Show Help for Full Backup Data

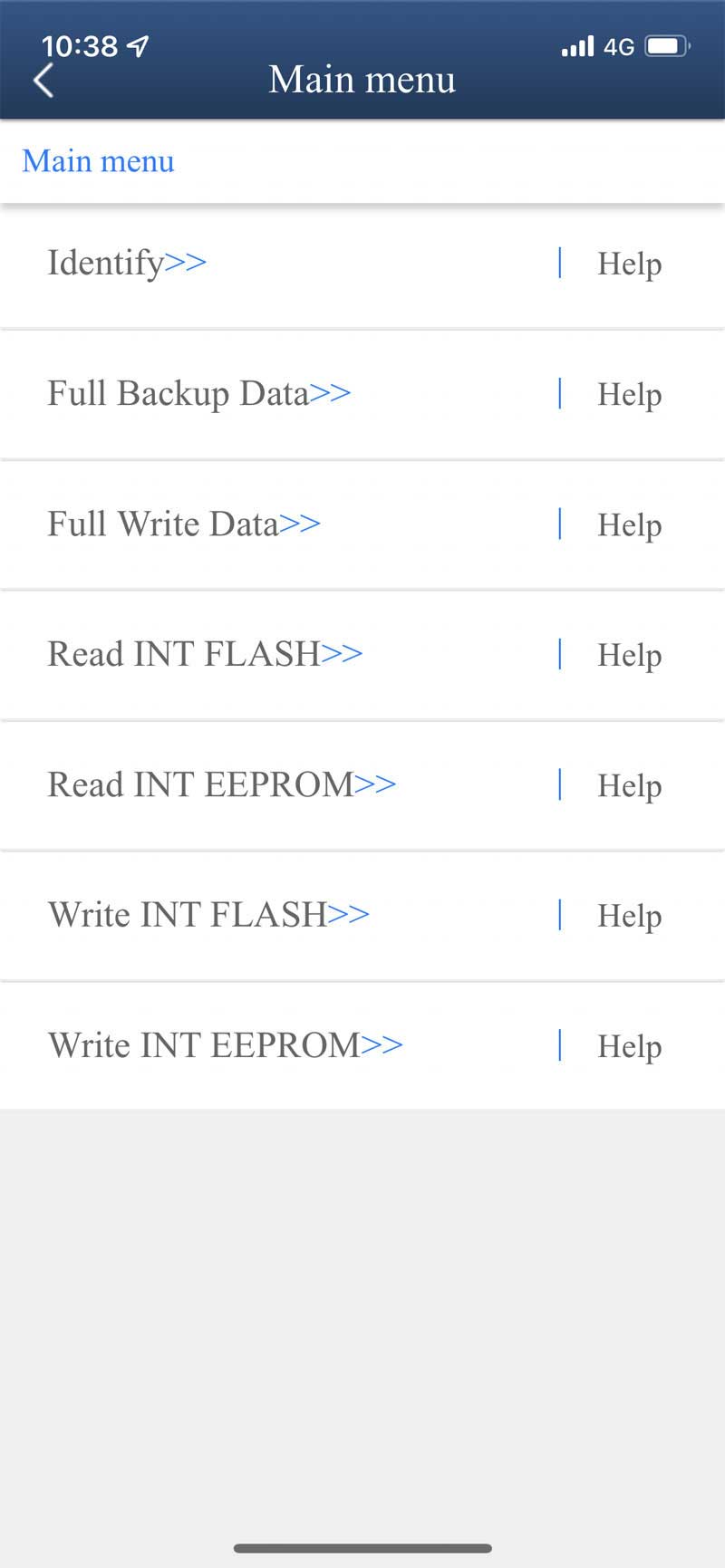(x=629, y=394)
